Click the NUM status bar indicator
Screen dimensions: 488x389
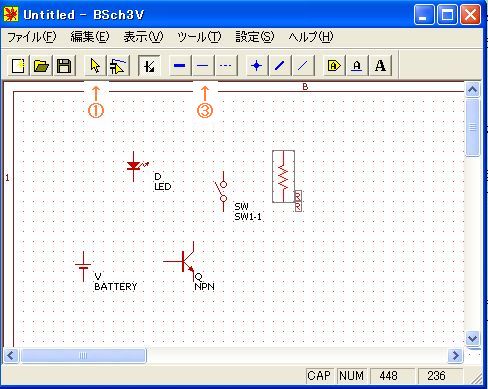coord(351,376)
